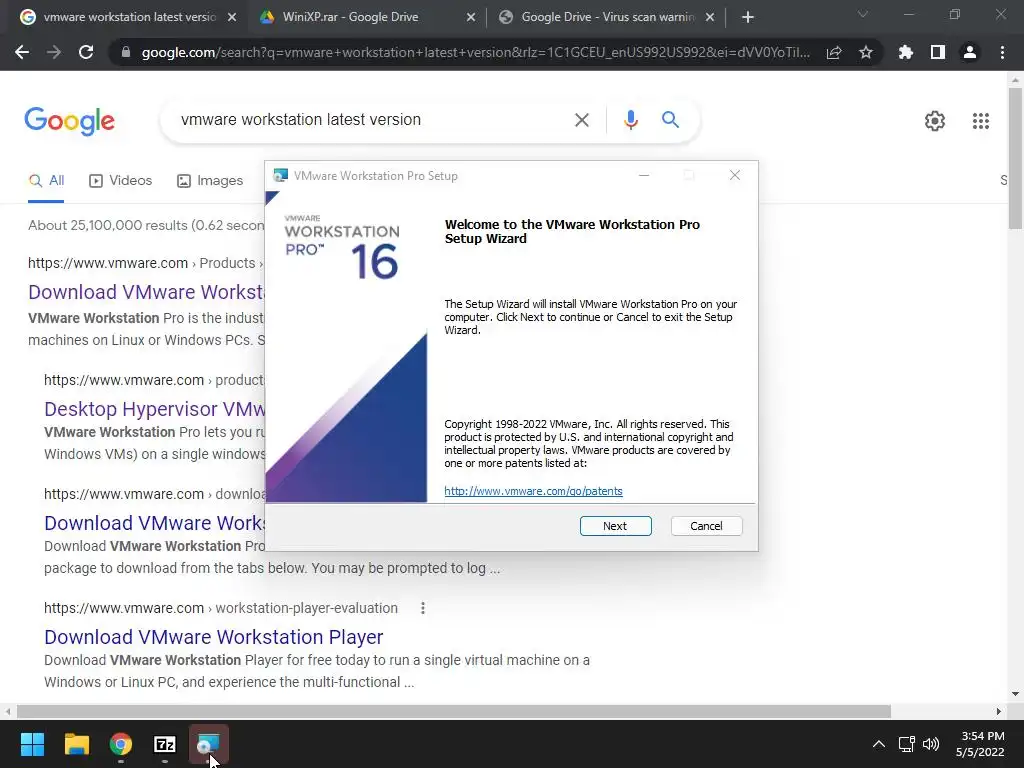Screen dimensions: 1024x768
Task: Open the Chrome extensions puzzle icon
Action: pyautogui.click(x=905, y=52)
